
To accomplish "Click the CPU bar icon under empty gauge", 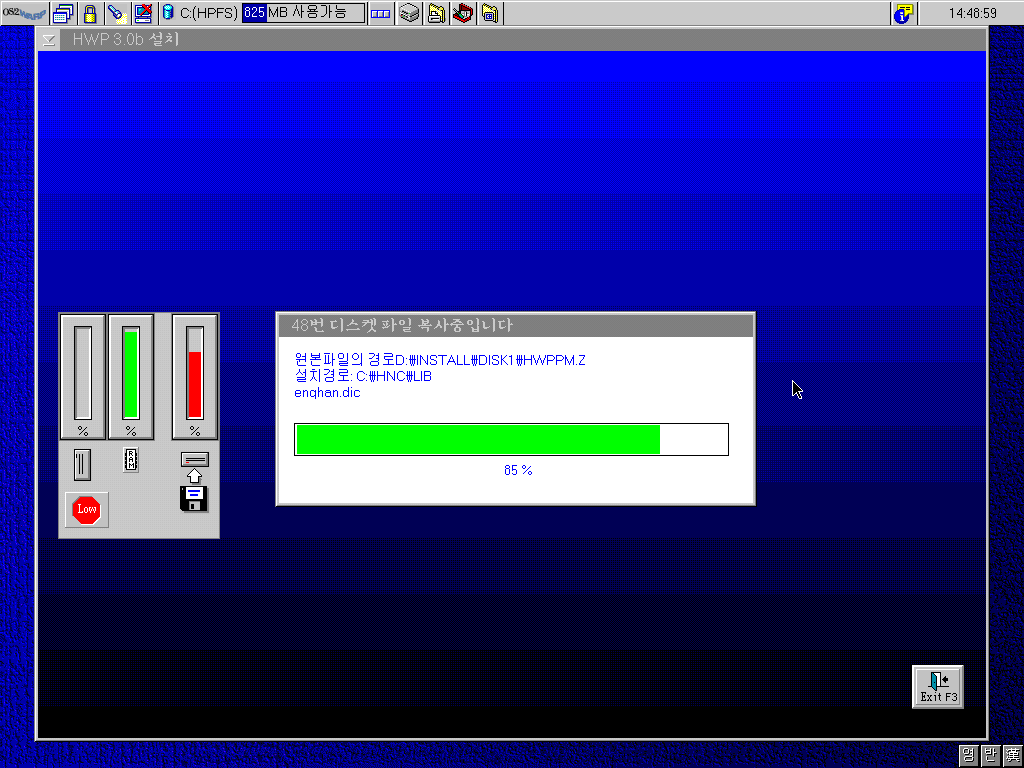I will (82, 464).
